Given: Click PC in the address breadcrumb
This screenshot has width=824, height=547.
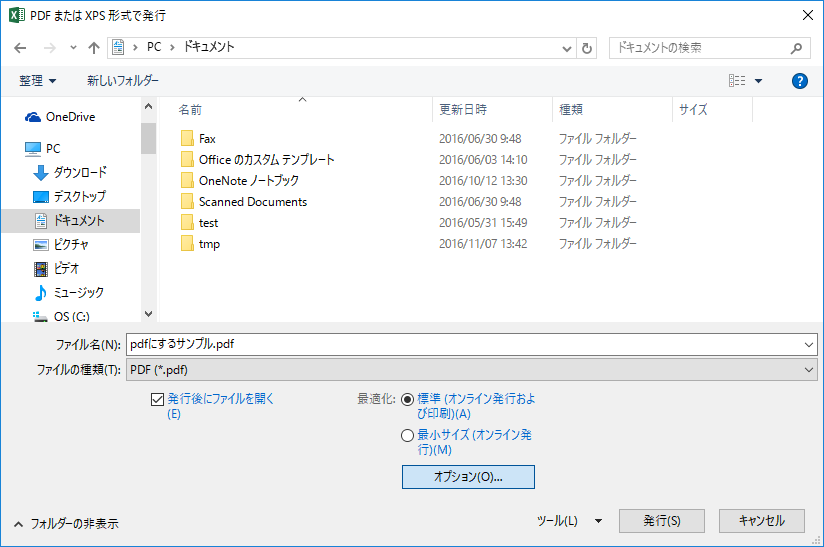Looking at the screenshot, I should pos(154,47).
